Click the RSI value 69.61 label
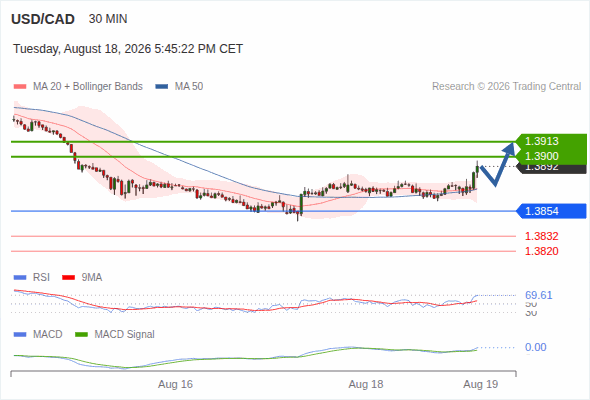The width and height of the screenshot is (590, 400). (x=539, y=295)
